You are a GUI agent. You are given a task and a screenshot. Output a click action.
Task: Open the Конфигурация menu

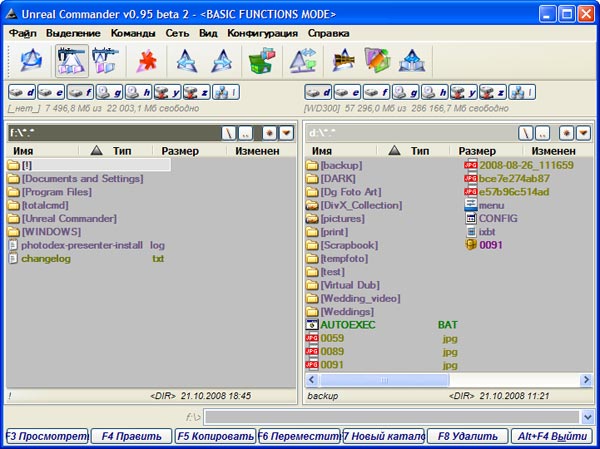pyautogui.click(x=262, y=33)
